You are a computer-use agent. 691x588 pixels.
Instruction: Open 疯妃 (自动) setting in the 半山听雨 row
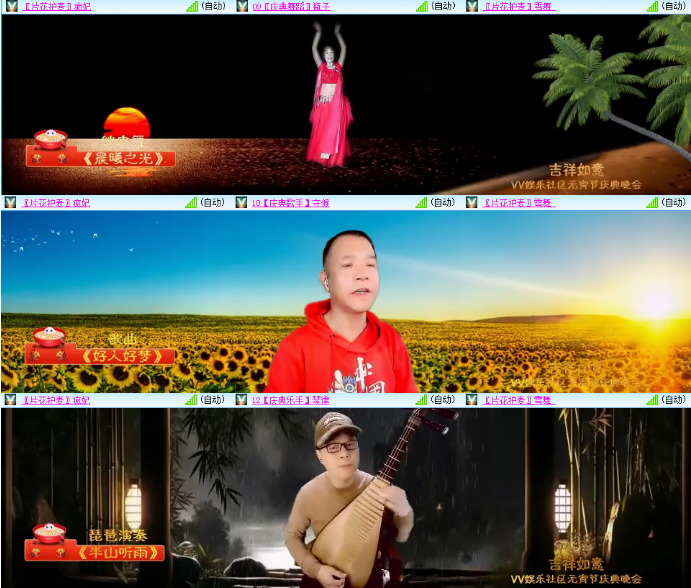click(212, 400)
